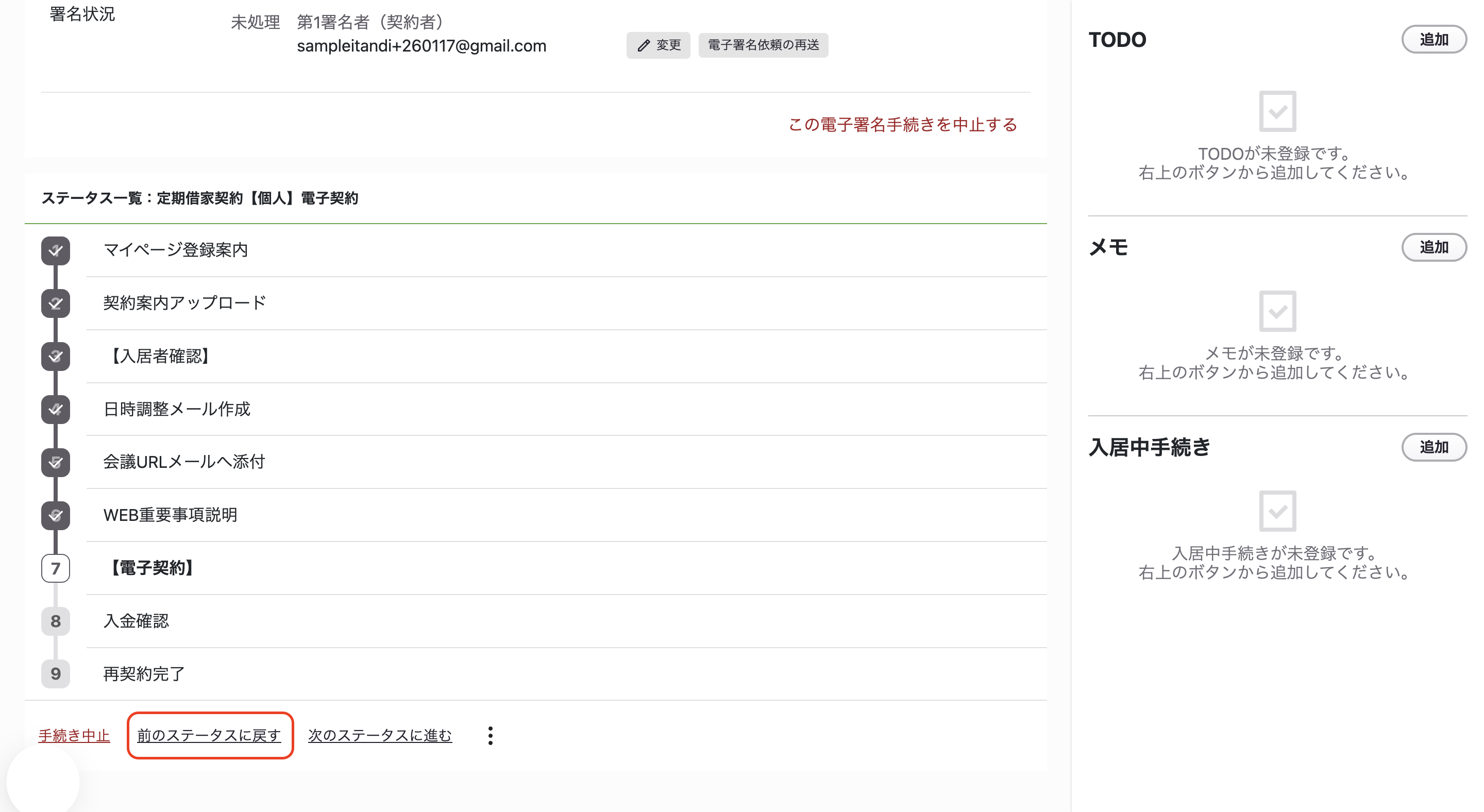Image resolution: width=1484 pixels, height=812 pixels.
Task: Click completed step icon for 日時調整メール作成
Action: [55, 410]
